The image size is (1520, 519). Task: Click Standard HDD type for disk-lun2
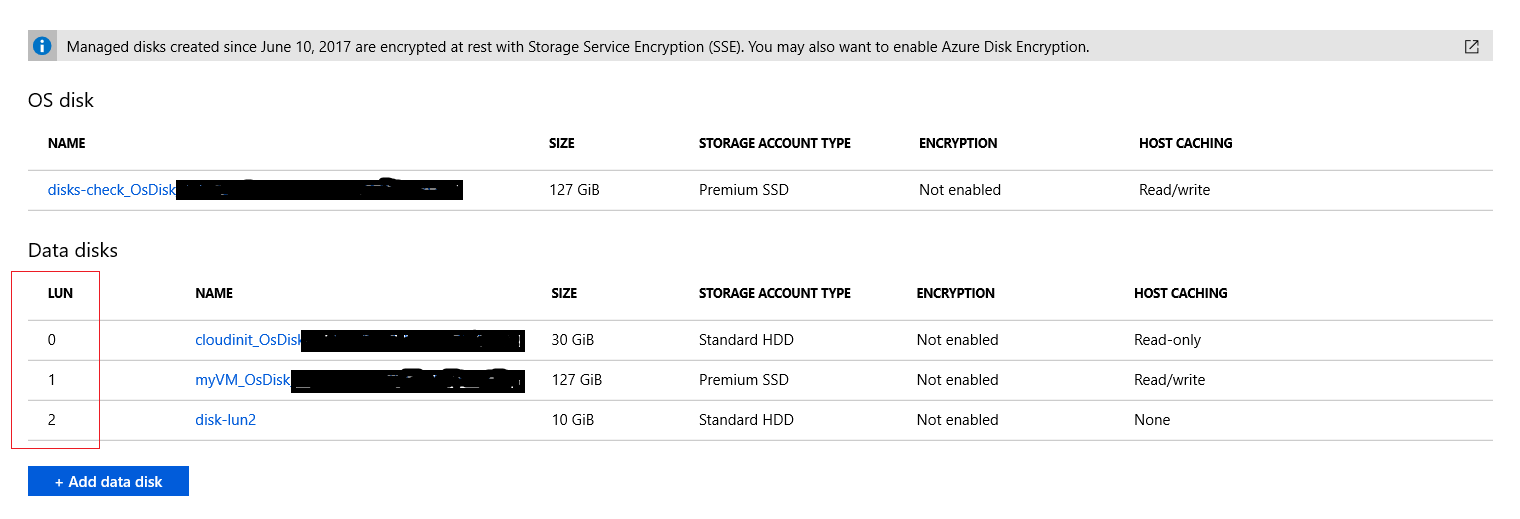click(746, 420)
